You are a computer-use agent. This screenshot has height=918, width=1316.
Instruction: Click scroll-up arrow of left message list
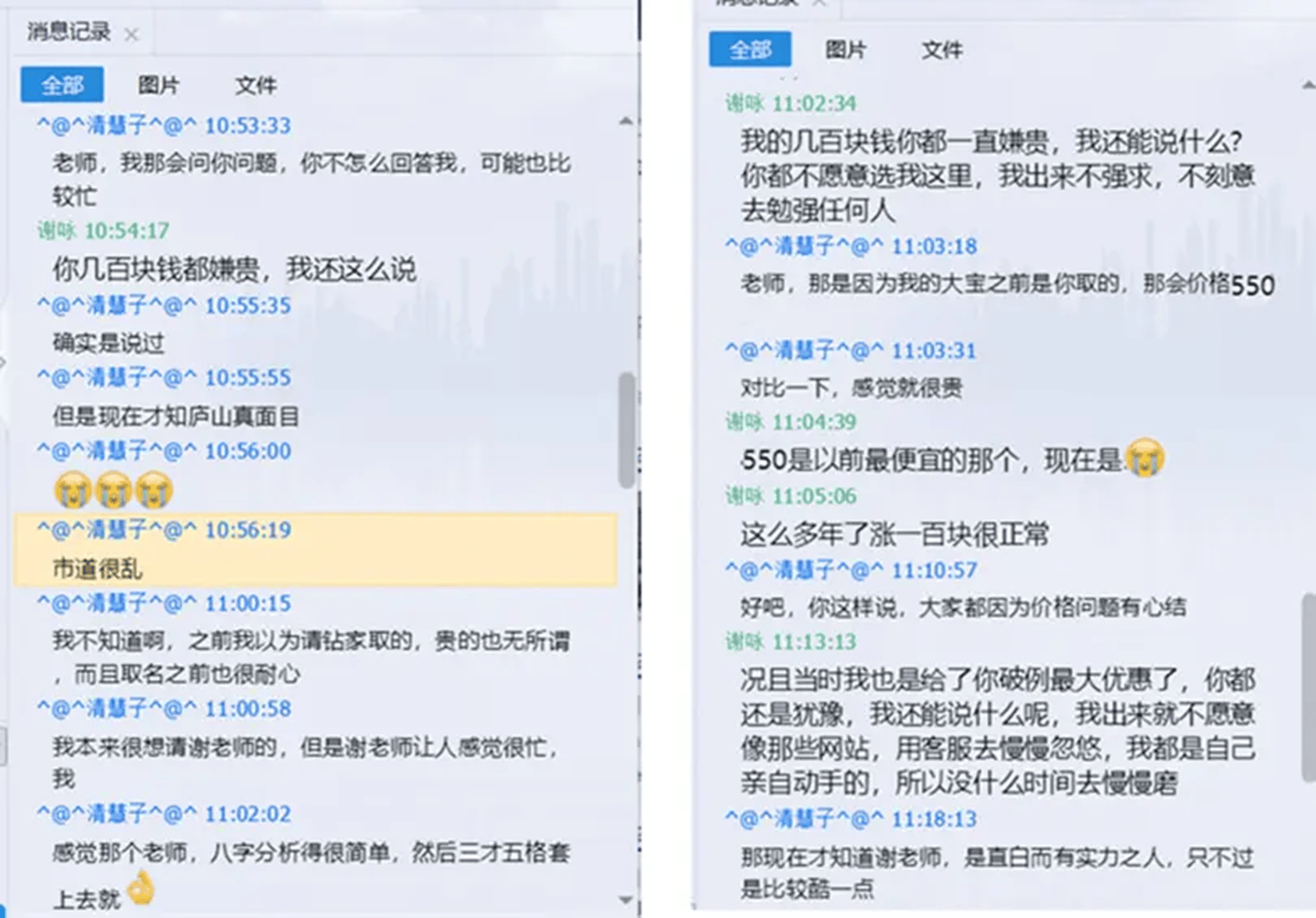point(625,122)
